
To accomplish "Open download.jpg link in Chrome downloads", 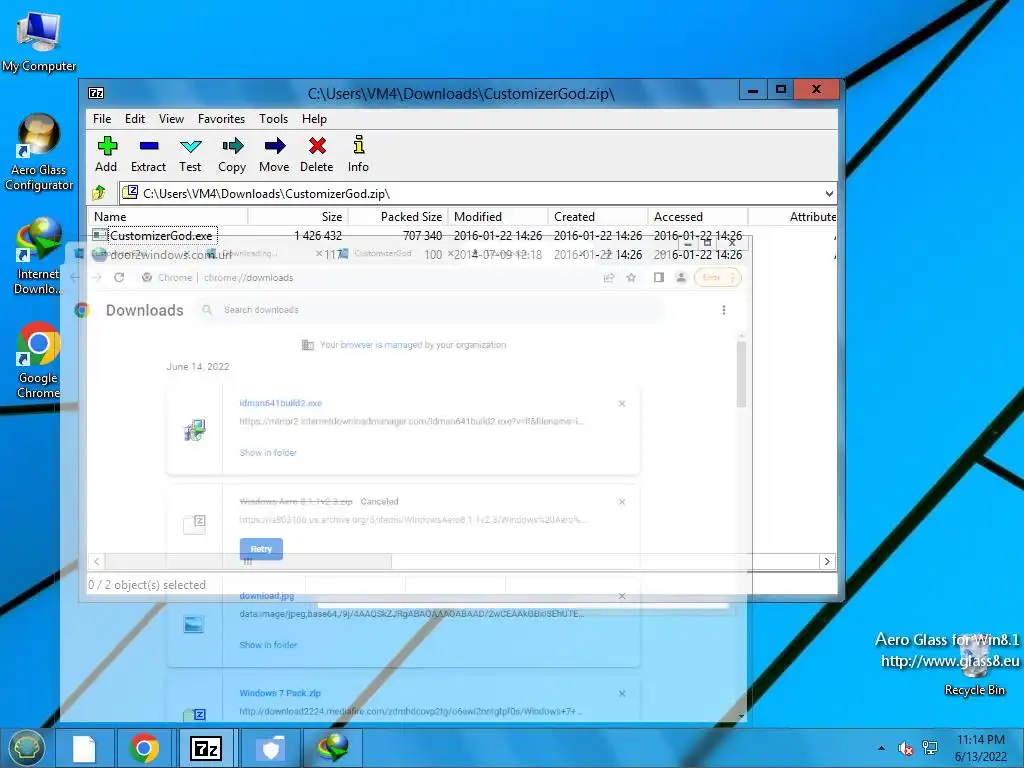I will tap(266, 596).
